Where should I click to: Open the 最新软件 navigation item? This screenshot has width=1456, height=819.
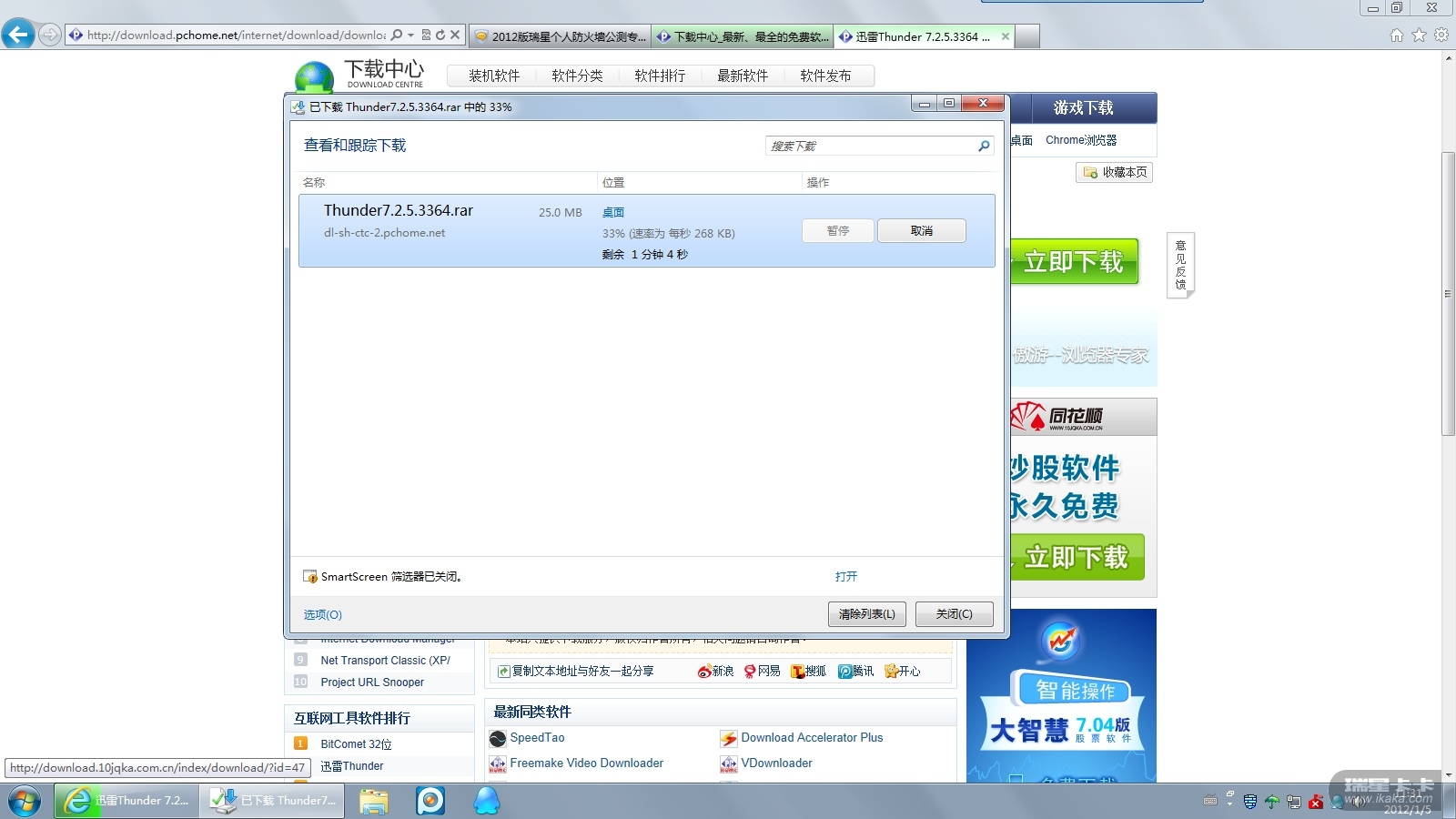[743, 76]
